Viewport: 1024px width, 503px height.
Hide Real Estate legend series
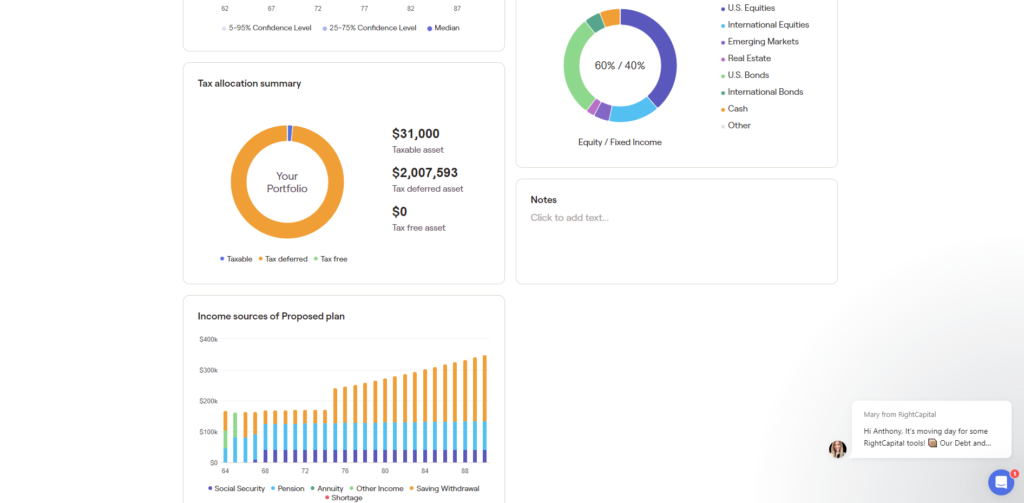pos(749,58)
